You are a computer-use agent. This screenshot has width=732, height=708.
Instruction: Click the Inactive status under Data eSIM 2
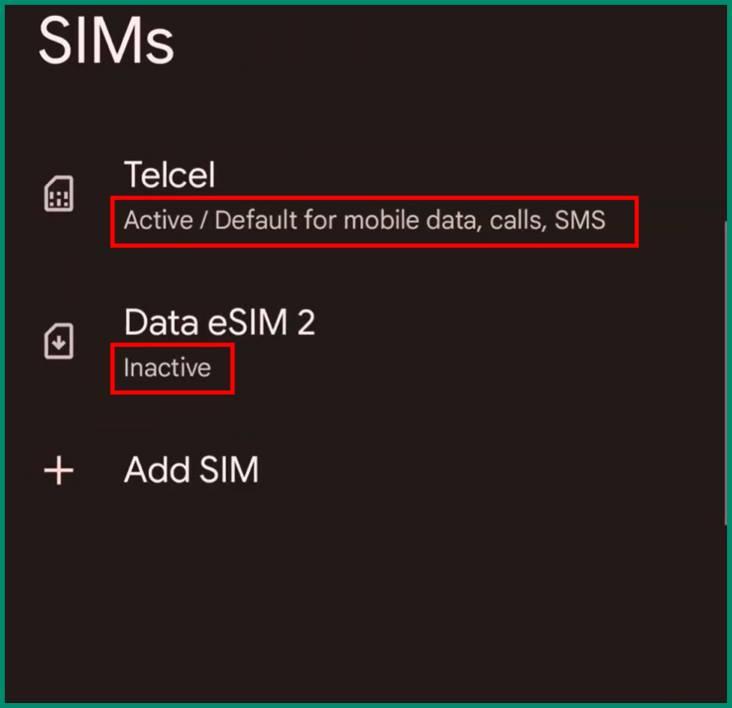[167, 368]
